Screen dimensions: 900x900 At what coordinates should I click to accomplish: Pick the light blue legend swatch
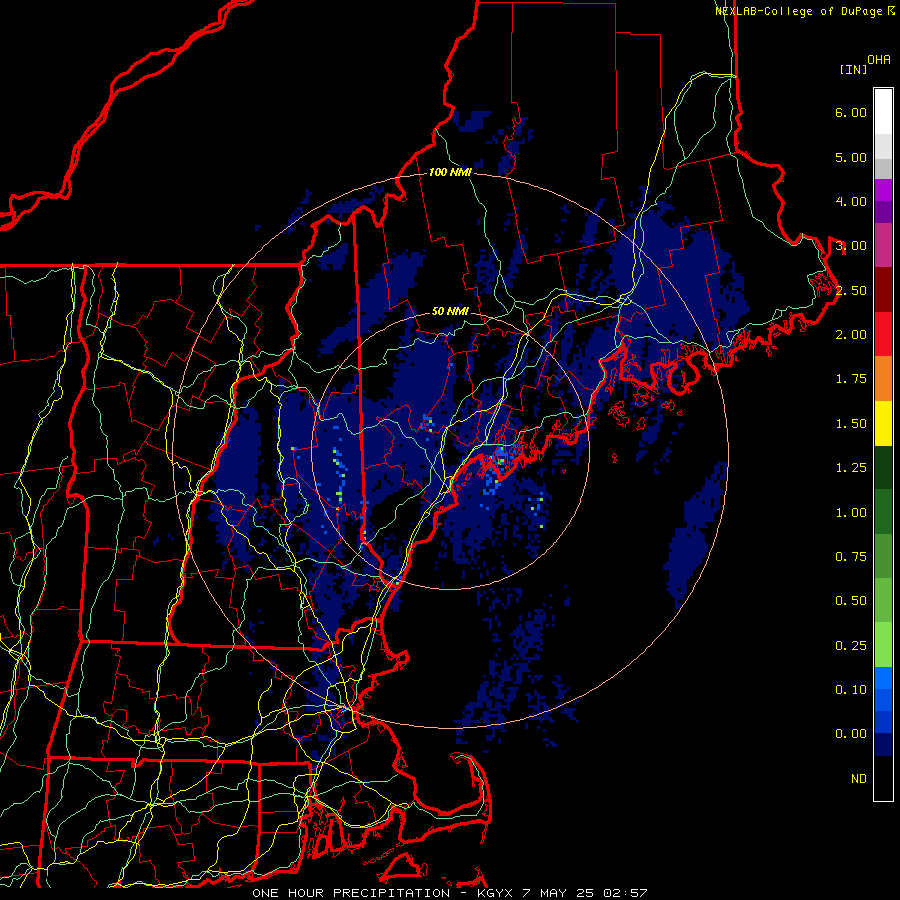pyautogui.click(x=883, y=678)
